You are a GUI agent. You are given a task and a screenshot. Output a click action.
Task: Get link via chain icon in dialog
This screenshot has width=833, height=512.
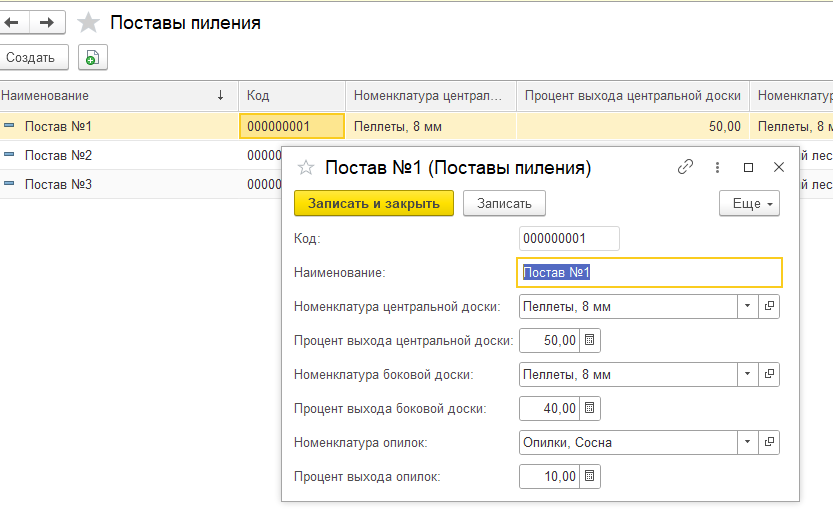pyautogui.click(x=685, y=167)
